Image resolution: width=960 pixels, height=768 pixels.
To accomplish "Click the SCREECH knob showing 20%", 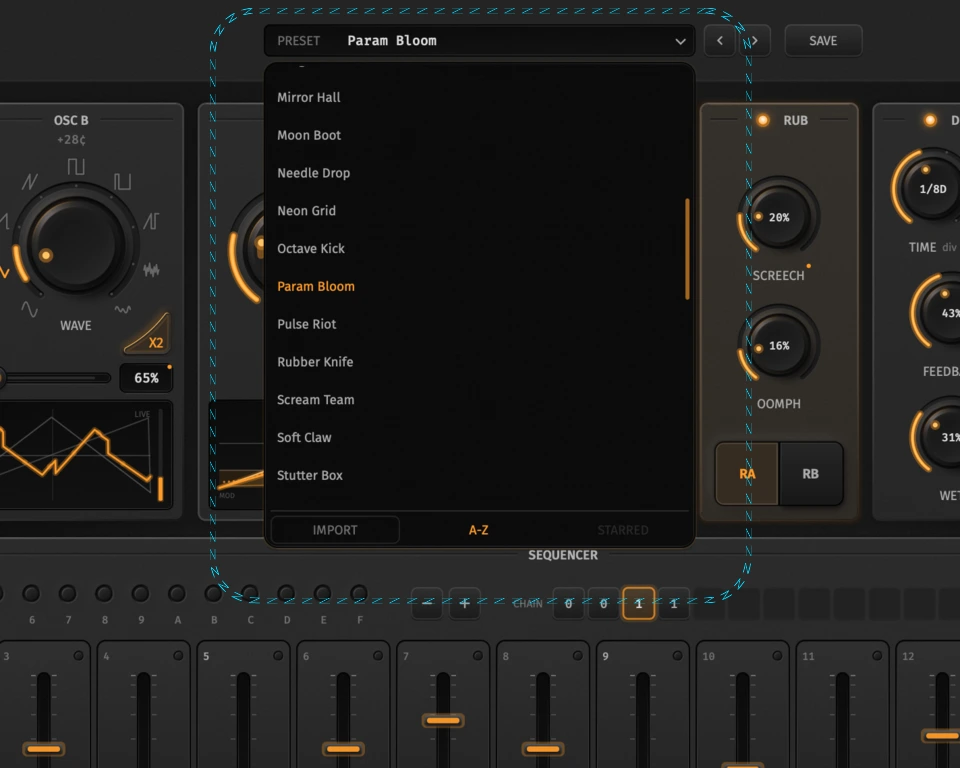I will 779,217.
